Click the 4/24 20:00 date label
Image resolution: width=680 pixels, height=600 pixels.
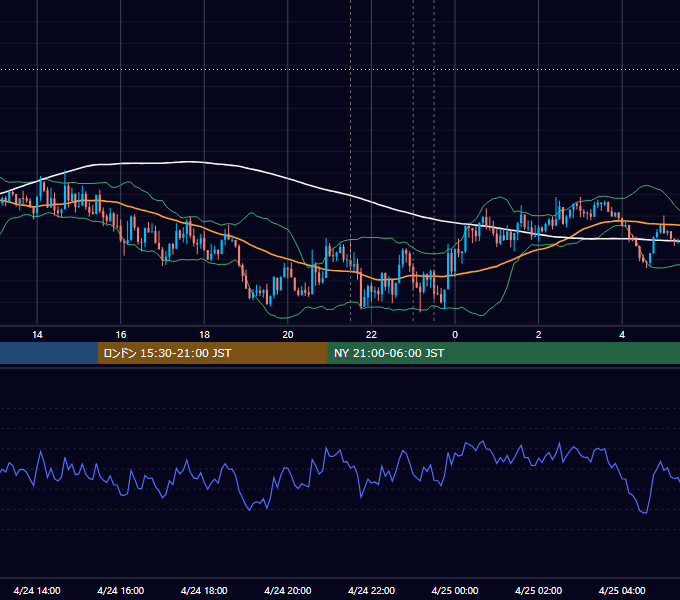click(288, 590)
